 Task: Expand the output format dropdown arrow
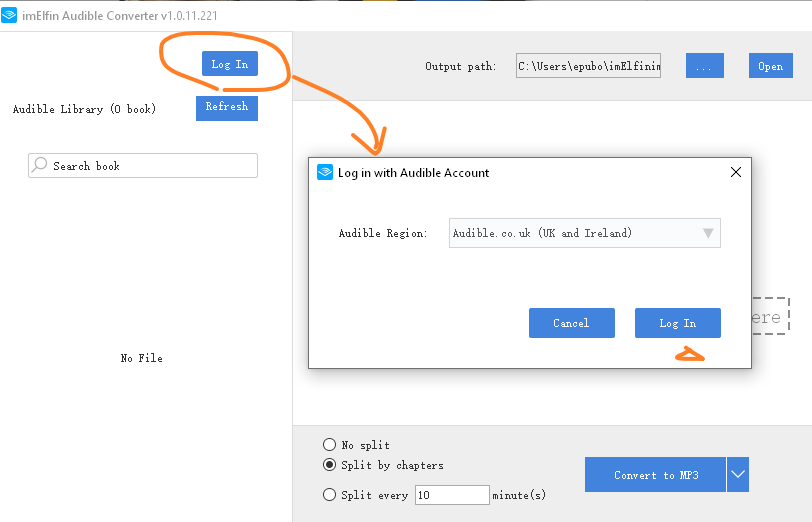[738, 475]
